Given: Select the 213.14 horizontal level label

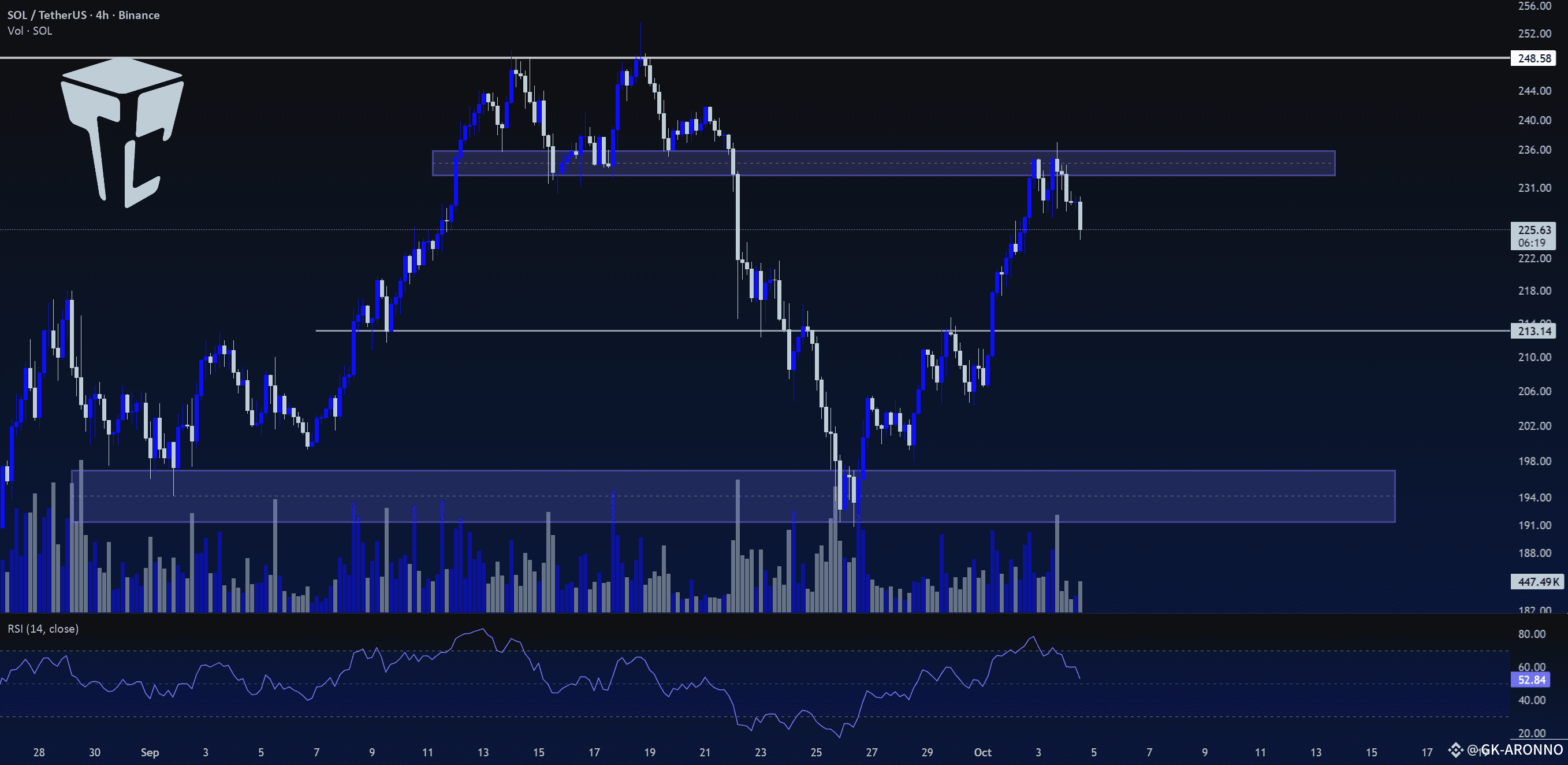Looking at the screenshot, I should point(1533,331).
